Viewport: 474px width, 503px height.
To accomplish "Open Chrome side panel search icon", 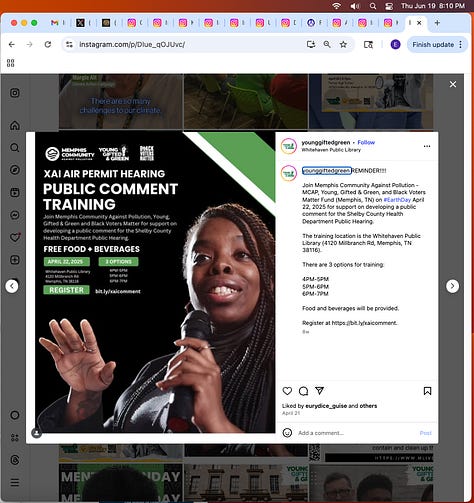I will [368, 44].
